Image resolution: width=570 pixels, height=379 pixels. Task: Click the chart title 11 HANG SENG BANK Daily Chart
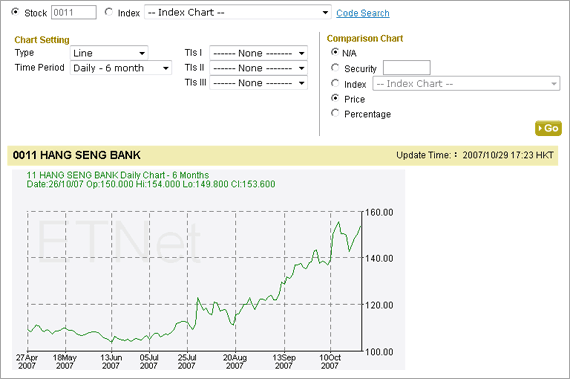[118, 175]
